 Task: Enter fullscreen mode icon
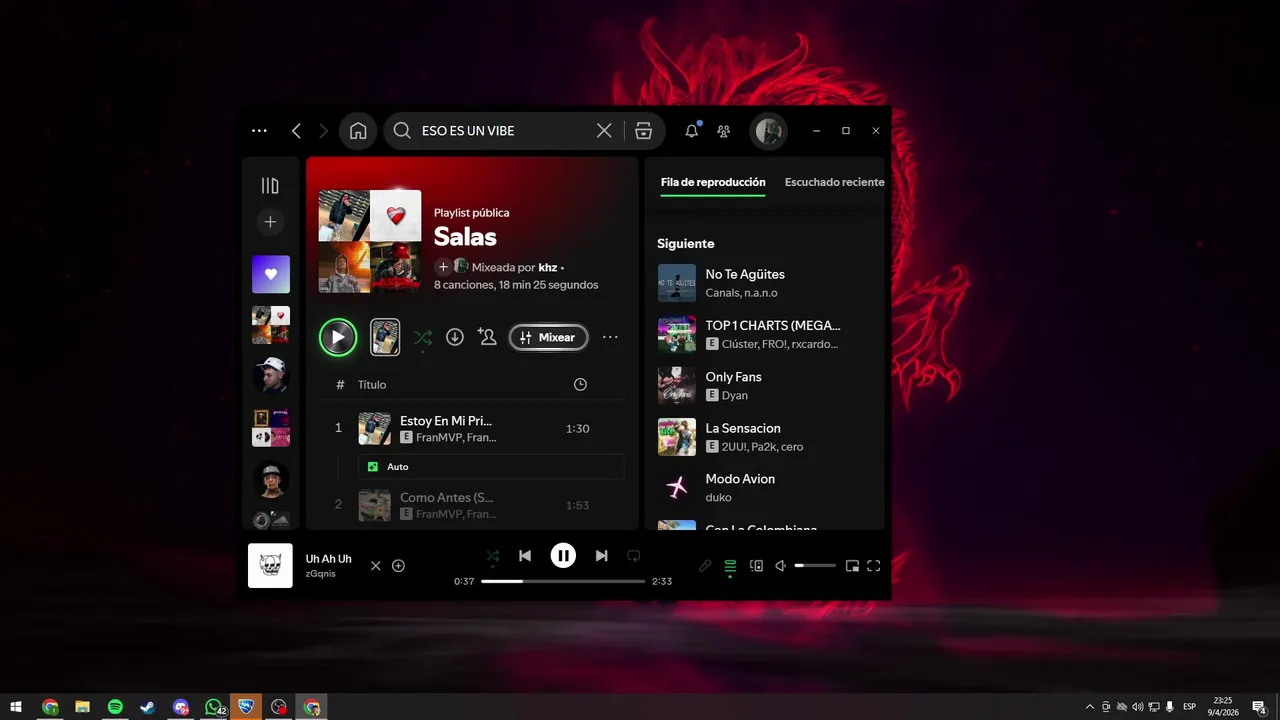[x=874, y=566]
